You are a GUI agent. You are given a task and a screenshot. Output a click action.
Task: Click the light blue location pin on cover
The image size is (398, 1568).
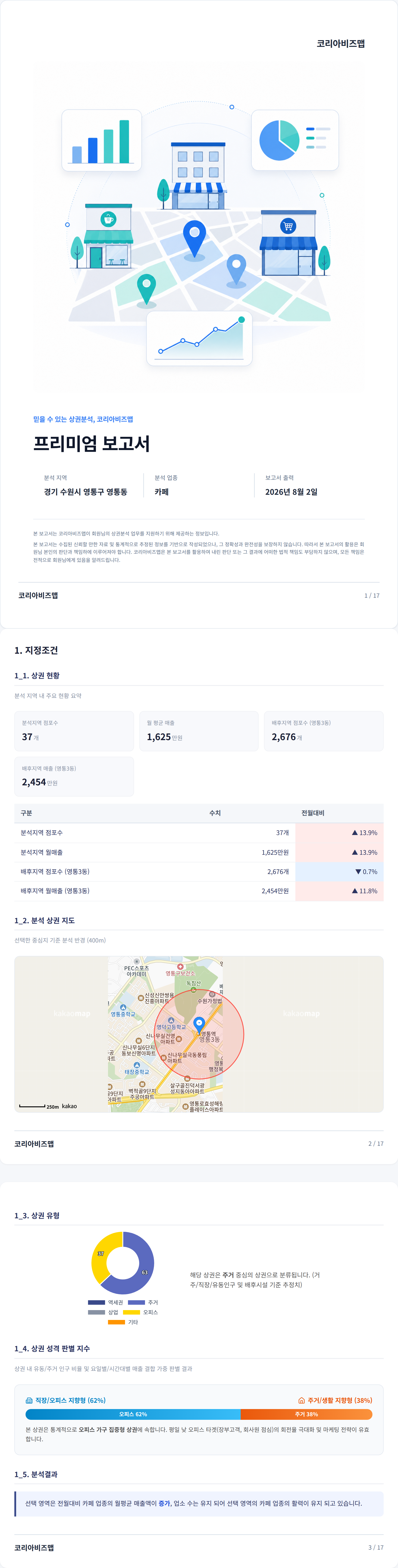[236, 269]
